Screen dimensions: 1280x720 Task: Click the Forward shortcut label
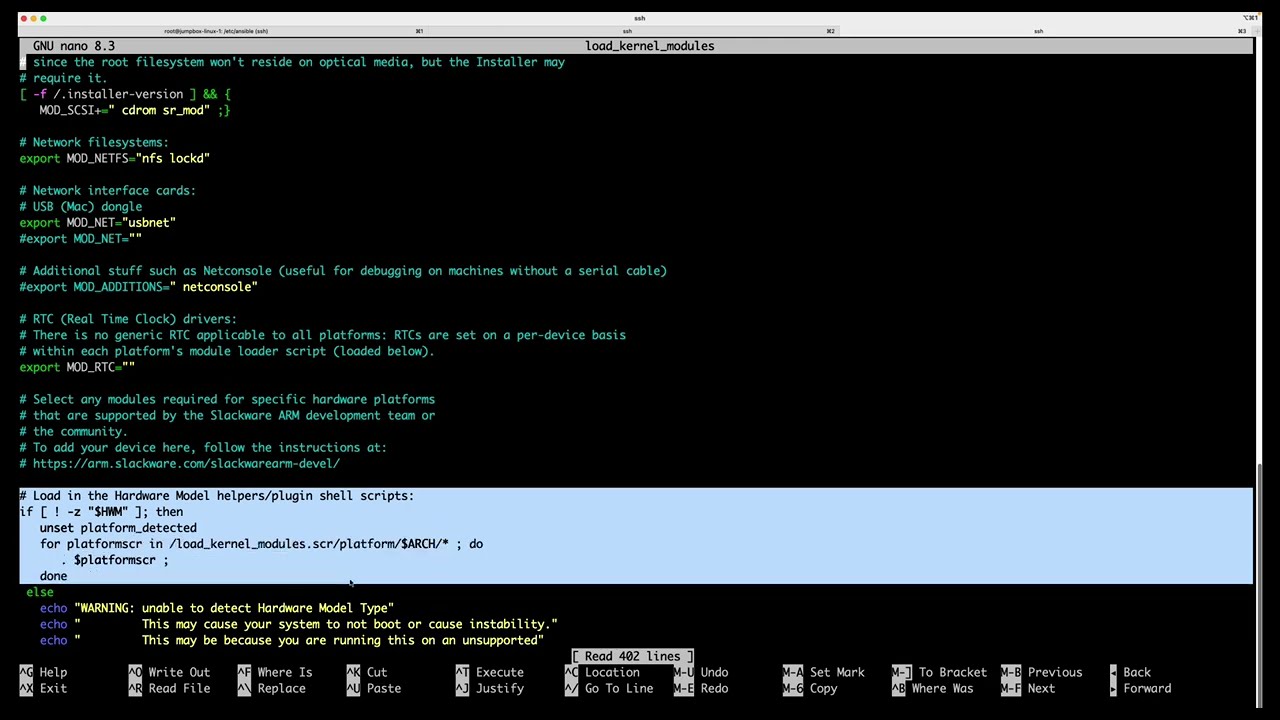tap(1147, 688)
